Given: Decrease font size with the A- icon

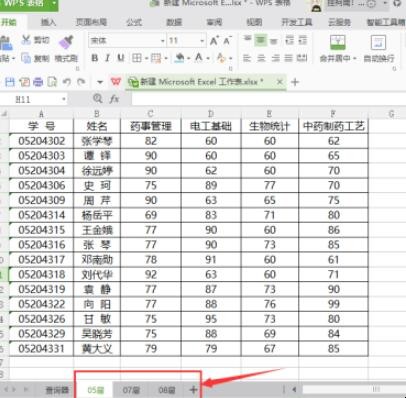Looking at the screenshot, I should pyautogui.click(x=227, y=41).
